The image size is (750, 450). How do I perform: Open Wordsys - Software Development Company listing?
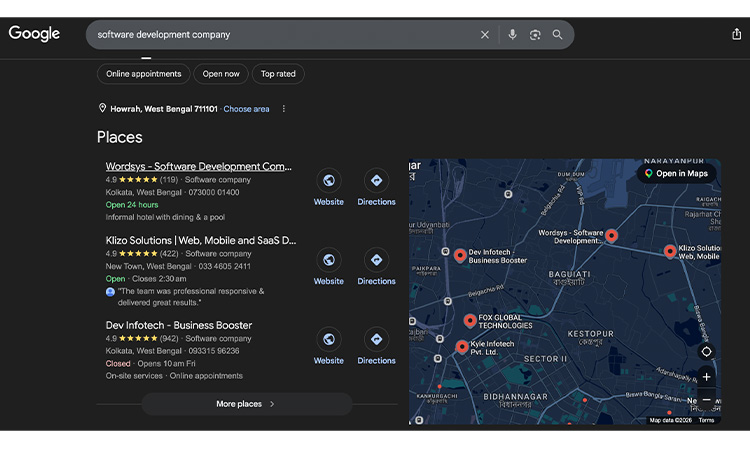(199, 166)
